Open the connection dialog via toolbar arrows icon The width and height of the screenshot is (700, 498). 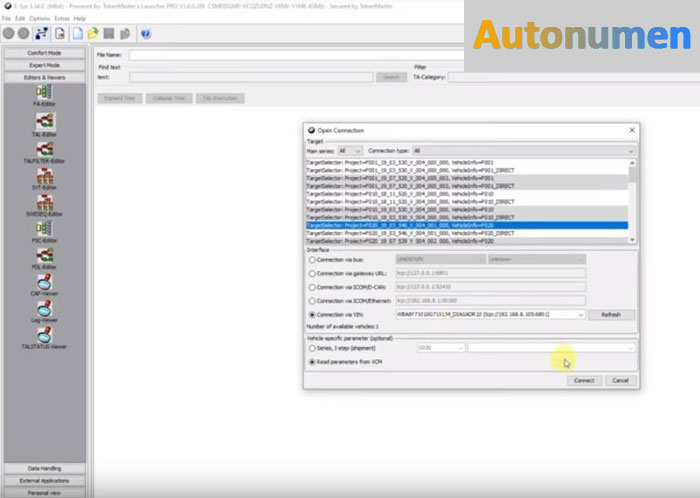click(x=42, y=33)
